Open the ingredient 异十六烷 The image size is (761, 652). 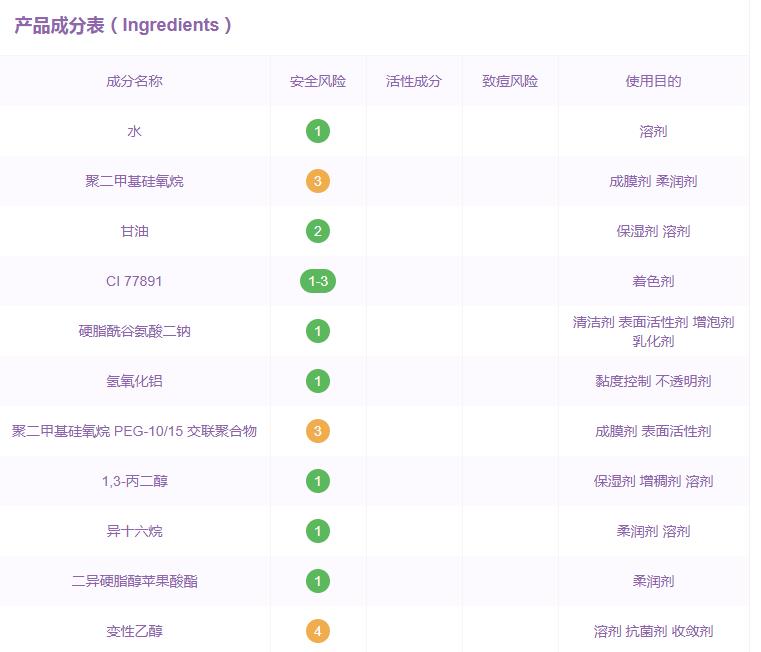pos(134,531)
